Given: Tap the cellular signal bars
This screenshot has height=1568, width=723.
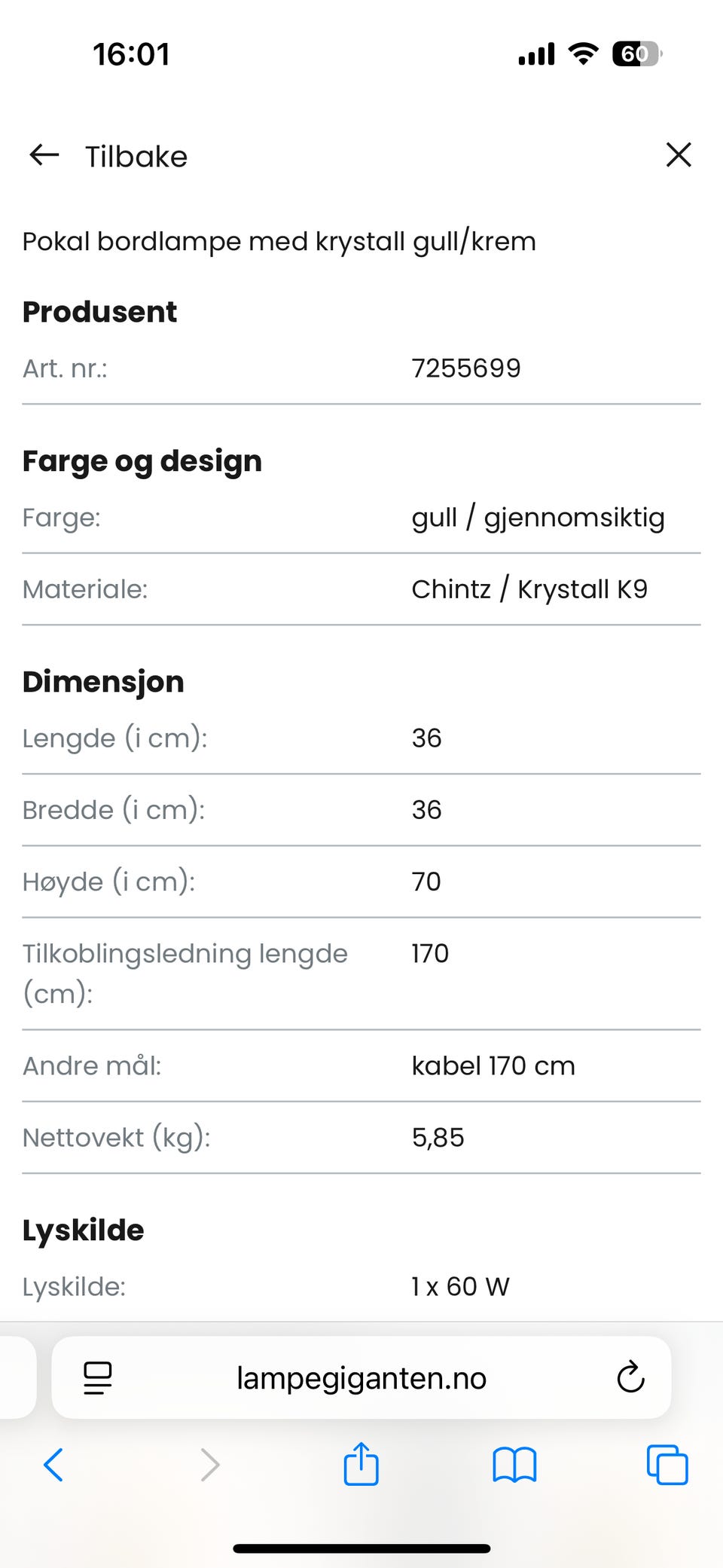Looking at the screenshot, I should 536,54.
